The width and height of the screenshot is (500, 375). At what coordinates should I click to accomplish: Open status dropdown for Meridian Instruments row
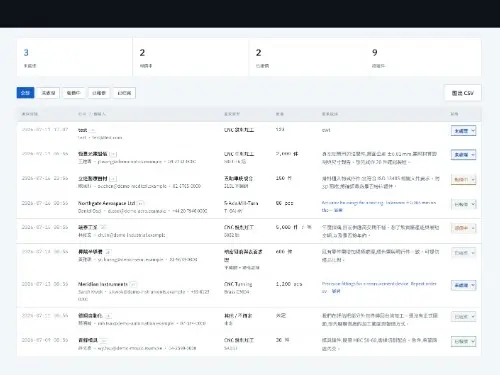[463, 285]
